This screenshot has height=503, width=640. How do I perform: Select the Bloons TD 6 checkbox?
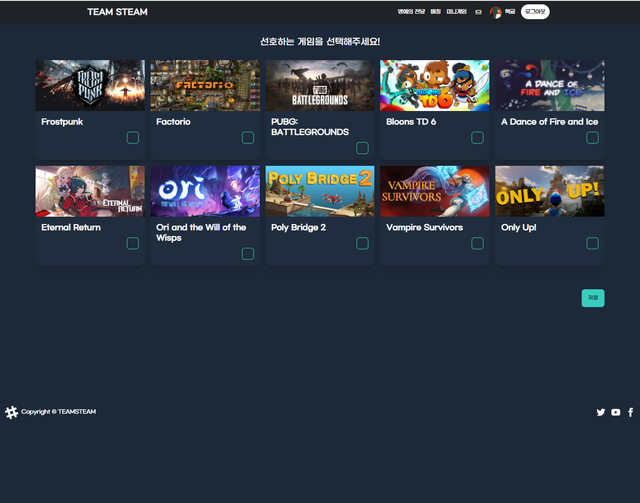[x=478, y=138]
